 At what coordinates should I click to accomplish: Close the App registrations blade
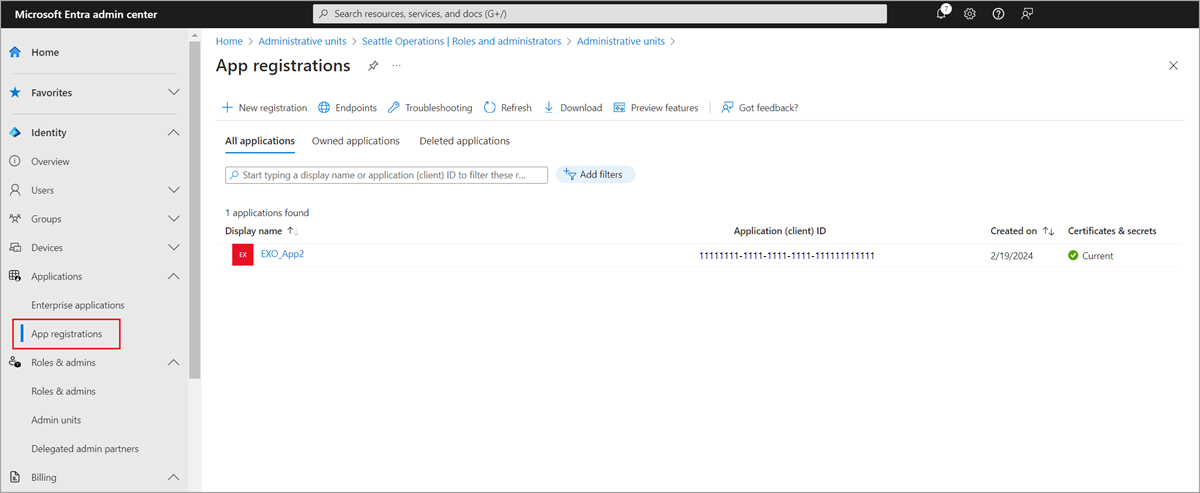coord(1173,65)
